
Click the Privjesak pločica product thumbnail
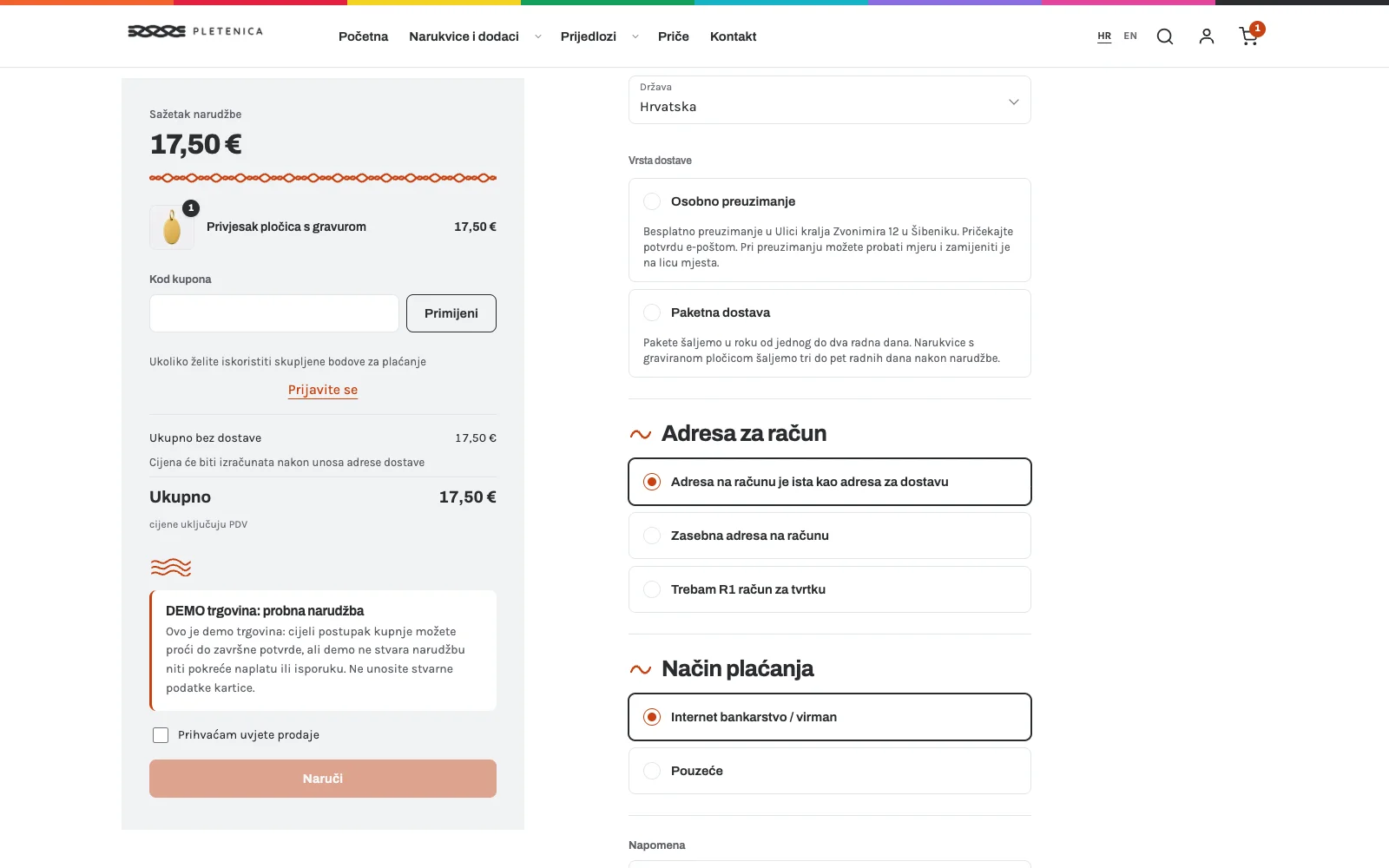pos(172,227)
